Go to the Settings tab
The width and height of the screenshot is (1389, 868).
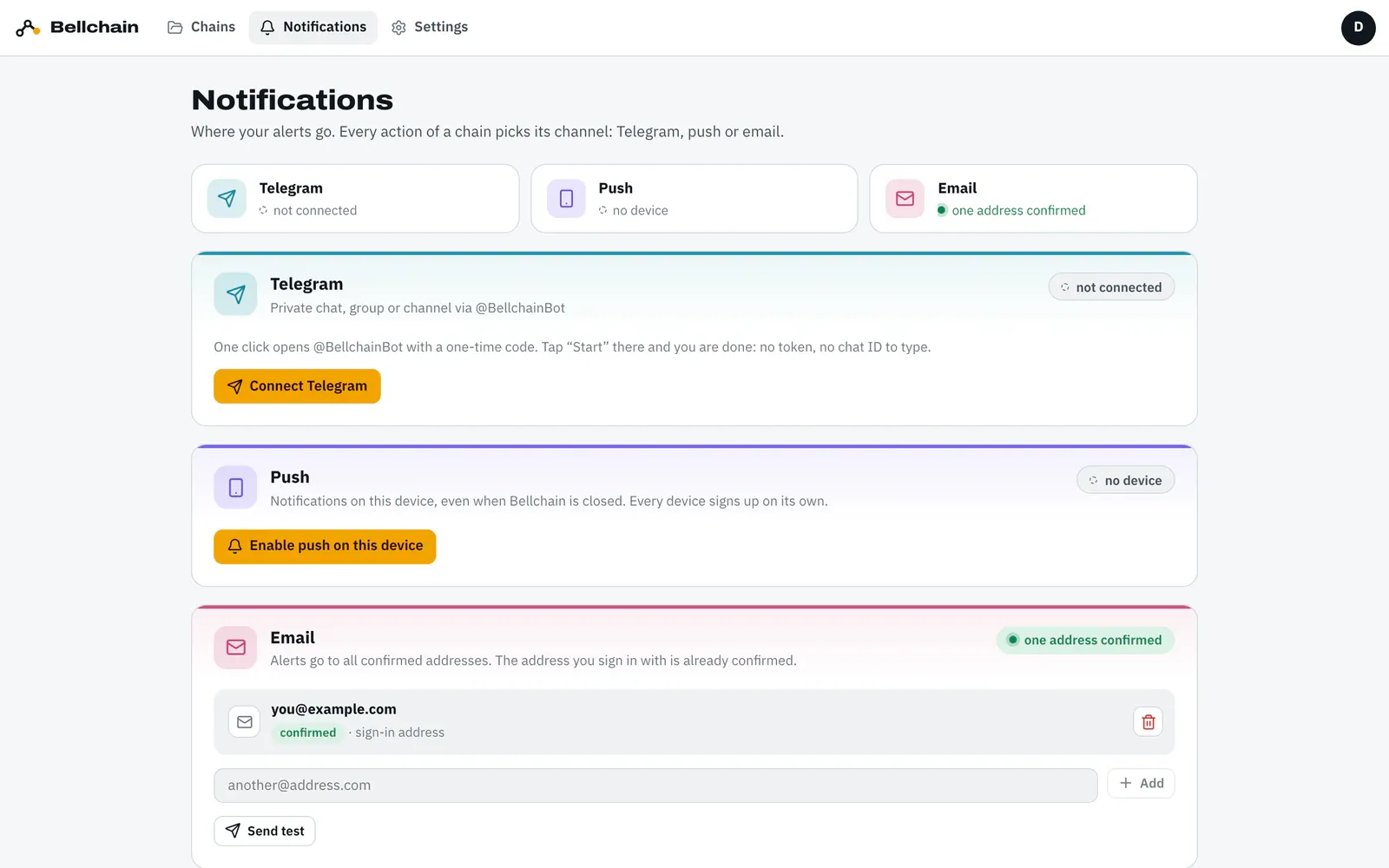pos(430,27)
